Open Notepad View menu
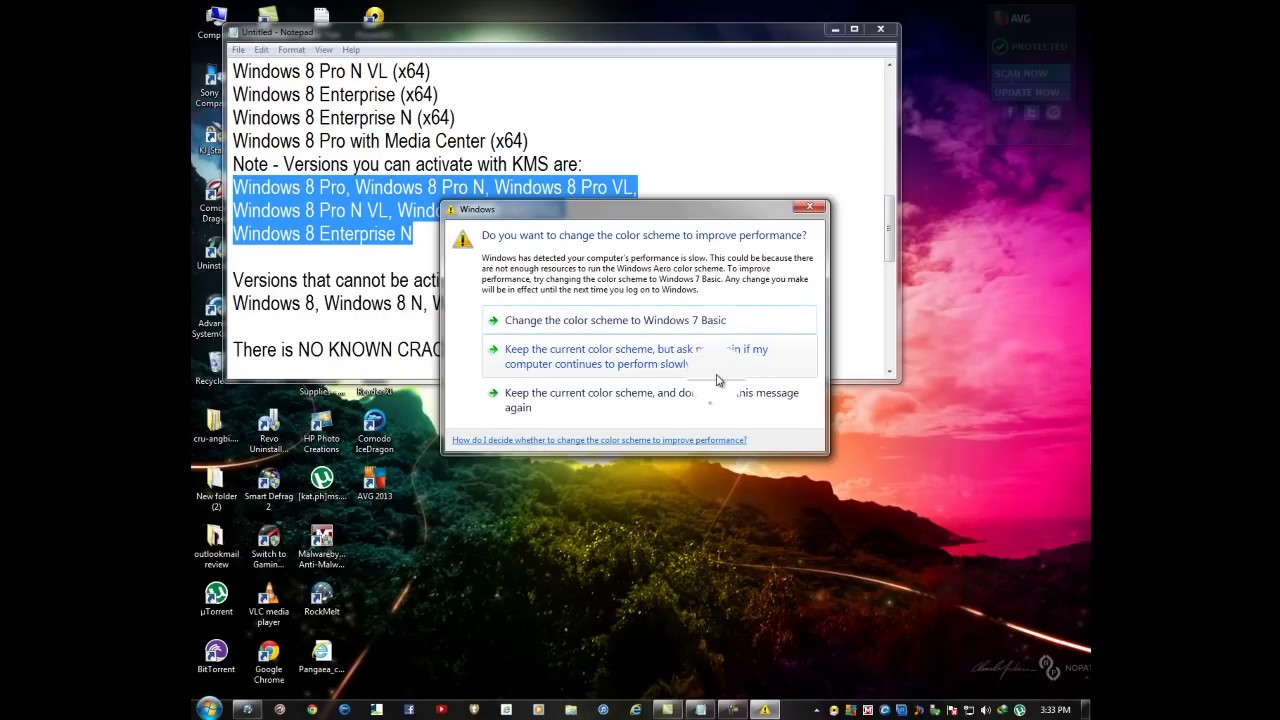Screen dimensions: 1280x720 click(x=324, y=50)
